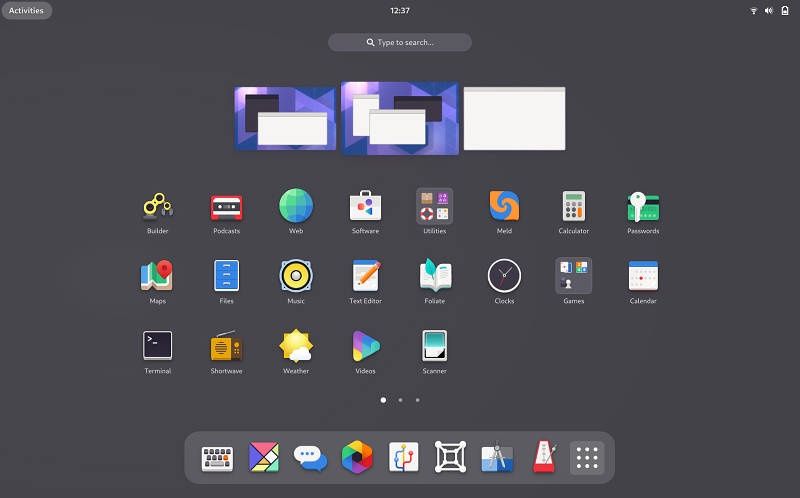Launch the tangram puzzle app from dock
800x498 pixels.
[x=264, y=457]
